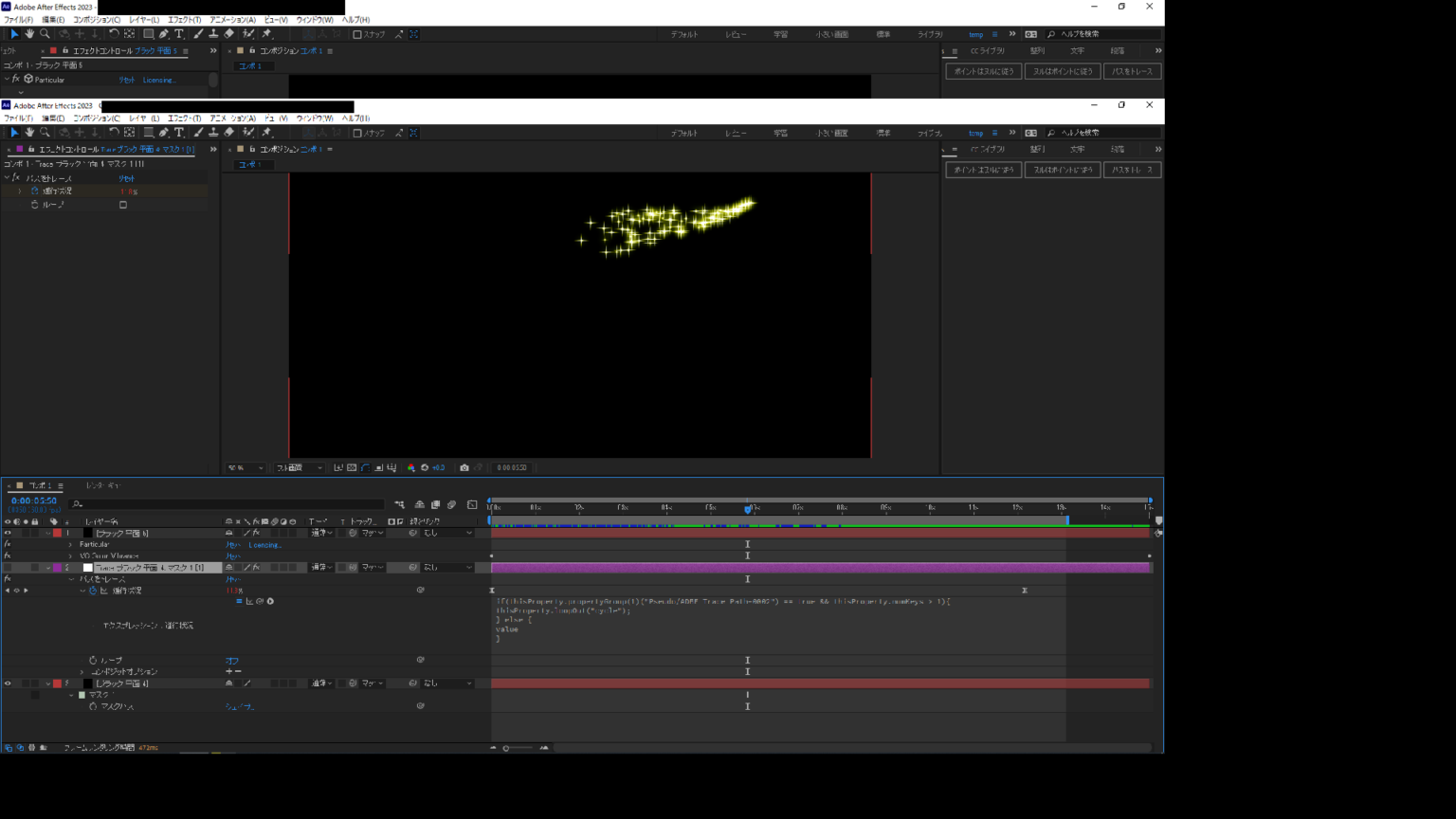Click the リセット link on the パスをトレース effect
Screen dimensions: 1456x819
point(125,177)
